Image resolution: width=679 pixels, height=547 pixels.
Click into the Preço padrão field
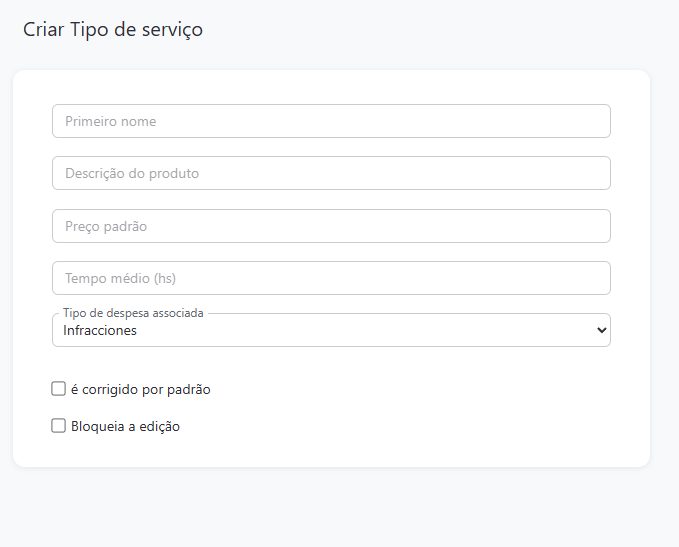pos(330,226)
